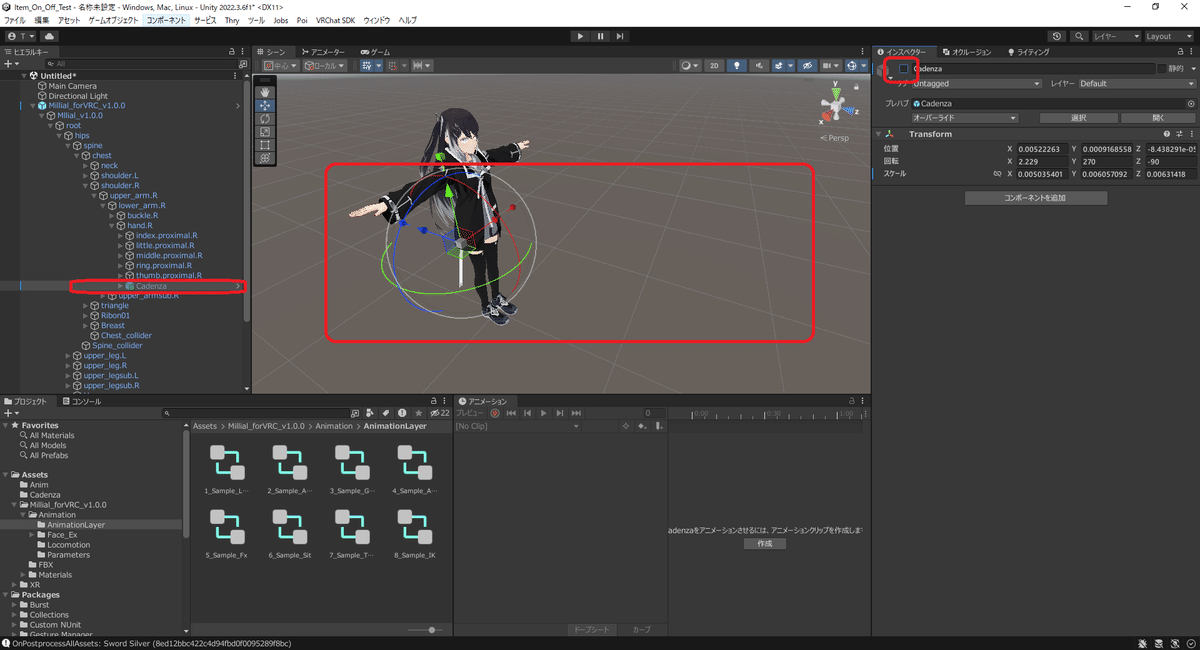Select the Transform tool in scene toolbar
The width and height of the screenshot is (1200, 650).
coord(265,158)
